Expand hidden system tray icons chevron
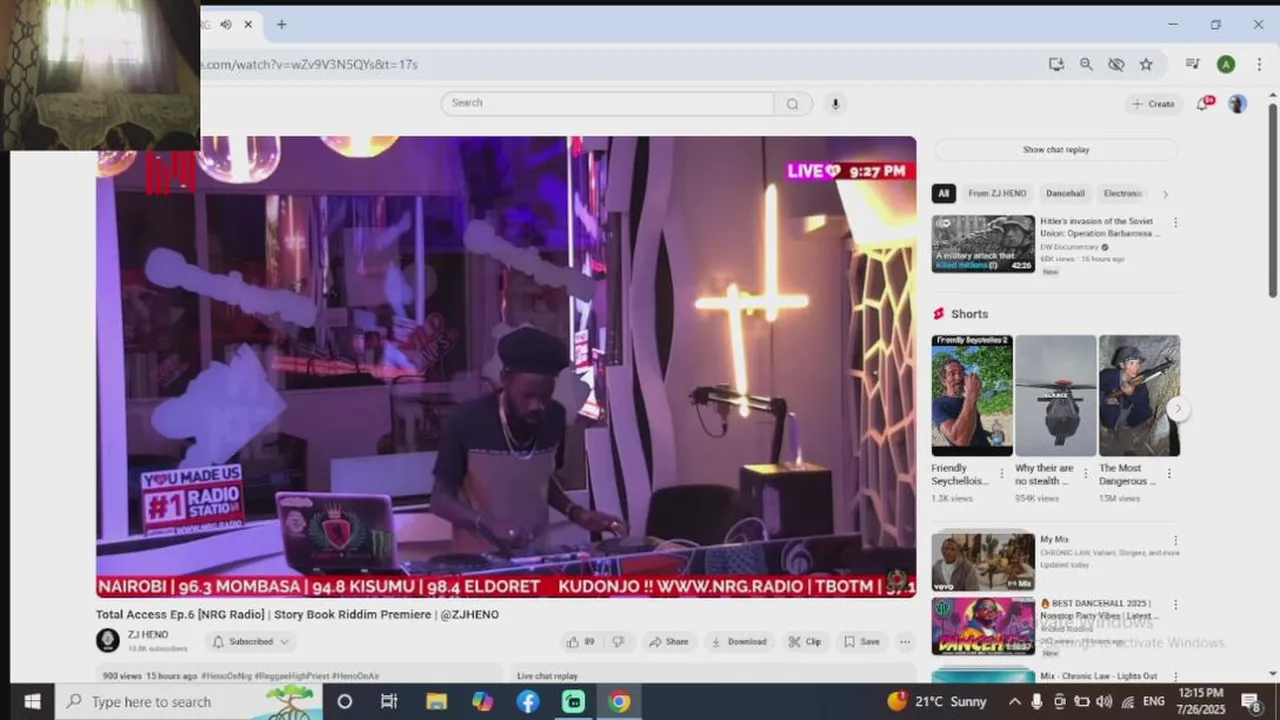 point(1014,702)
